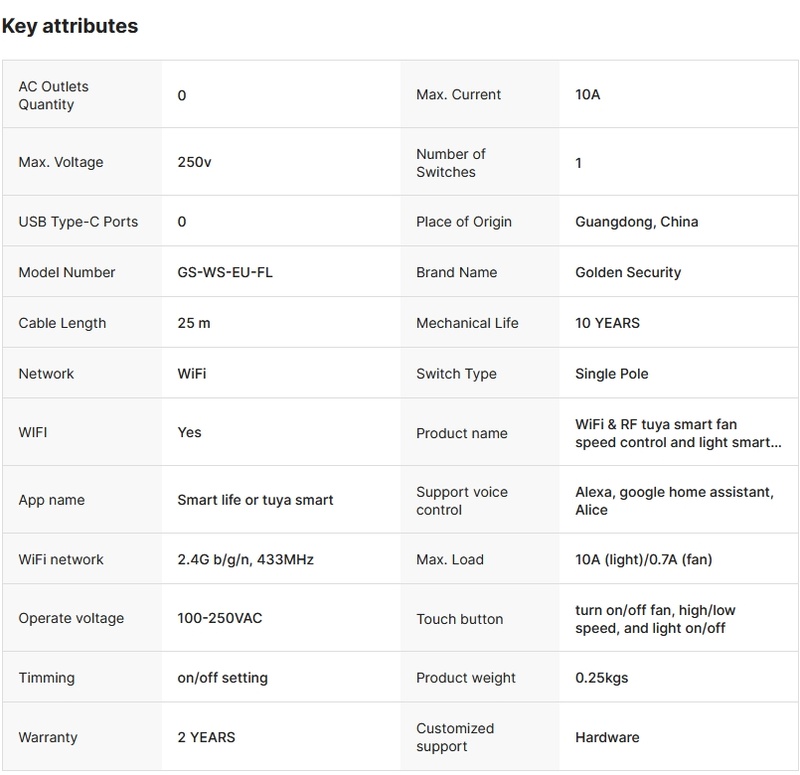Click the 0.25kgs product weight value

601,677
